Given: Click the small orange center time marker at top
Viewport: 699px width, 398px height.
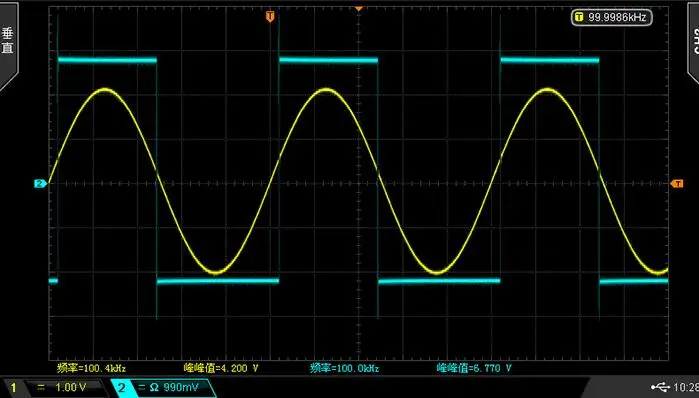Looking at the screenshot, I should pyautogui.click(x=359, y=8).
